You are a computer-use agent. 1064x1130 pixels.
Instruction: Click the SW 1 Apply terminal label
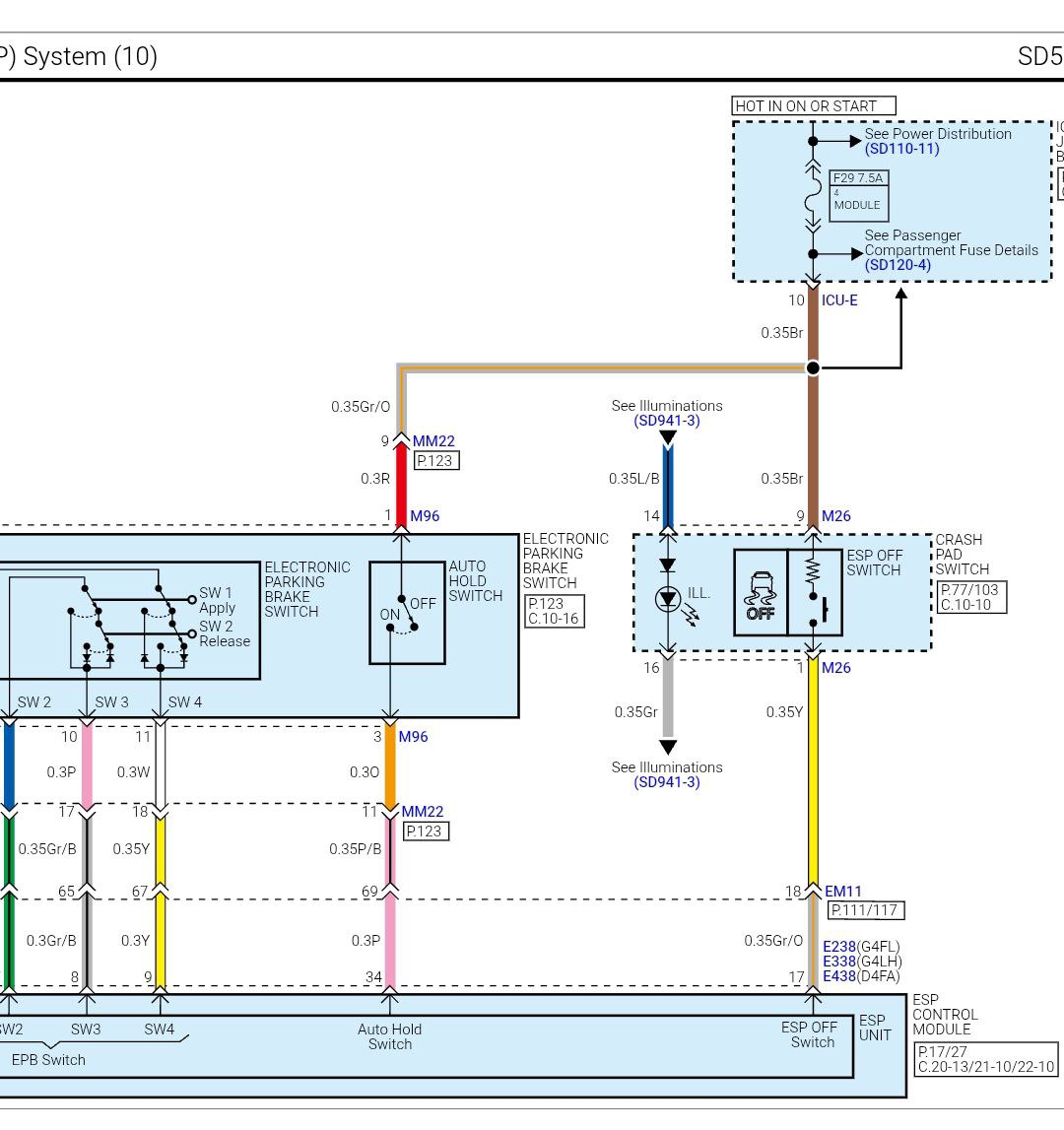click(x=217, y=600)
